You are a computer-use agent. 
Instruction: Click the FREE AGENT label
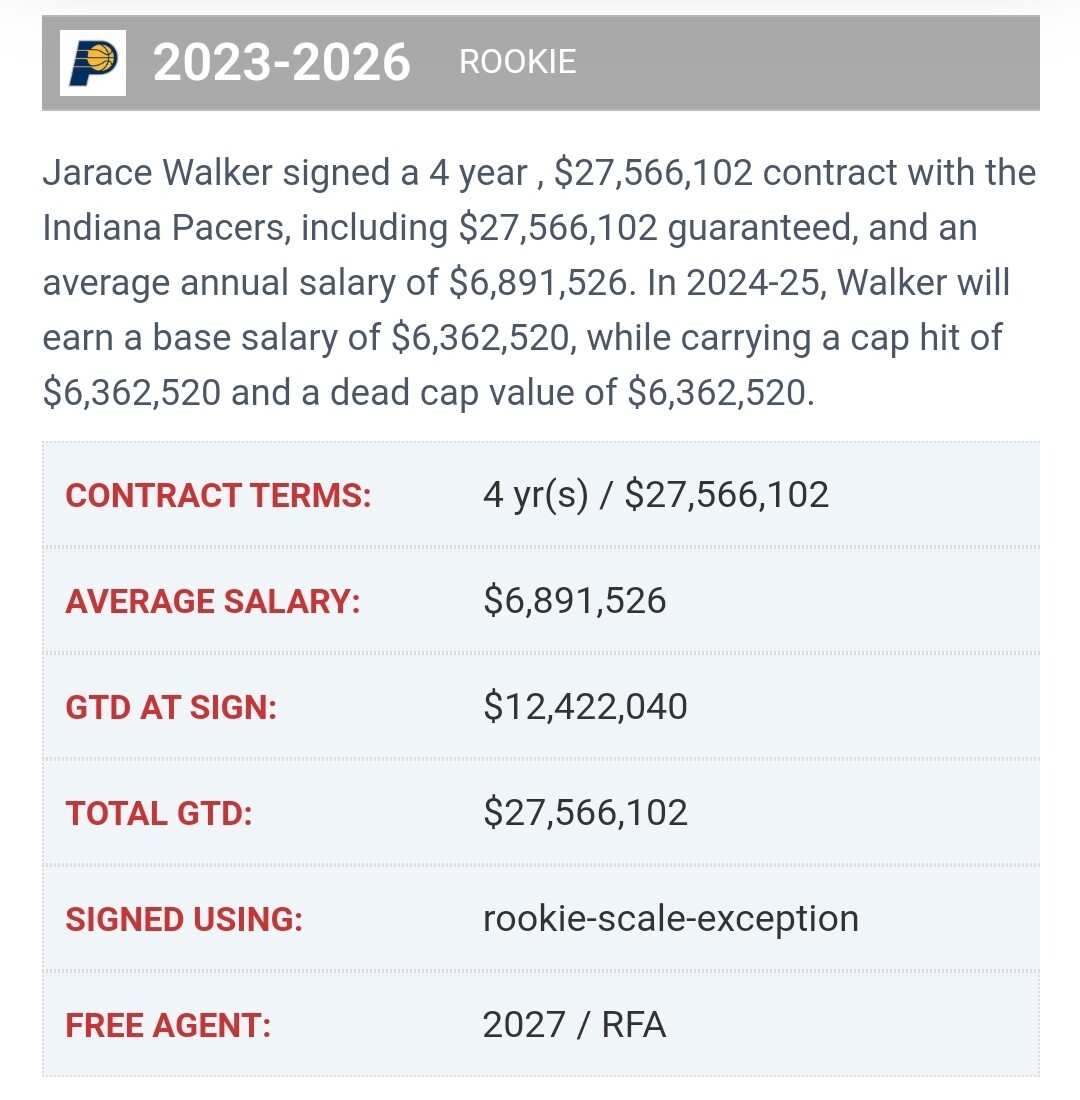(x=168, y=1026)
